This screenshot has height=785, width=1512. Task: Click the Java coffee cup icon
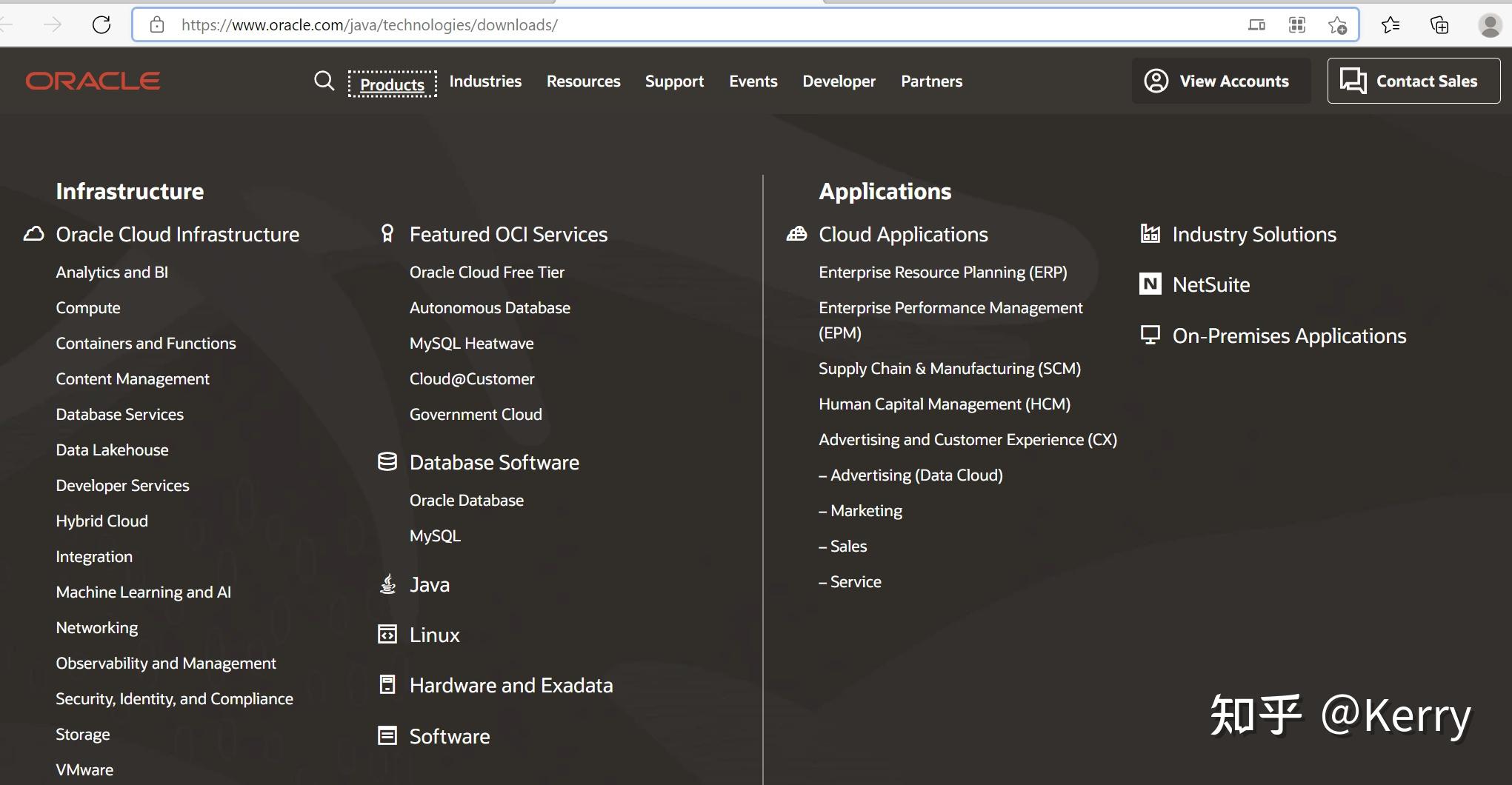[x=387, y=584]
